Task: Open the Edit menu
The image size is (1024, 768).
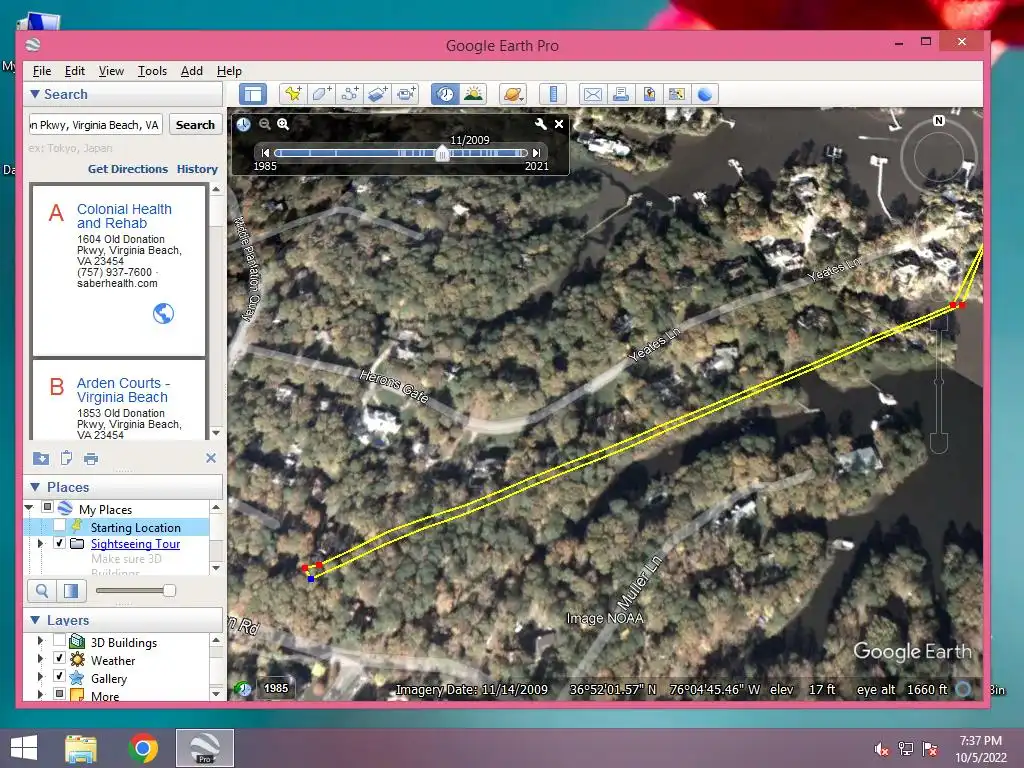Action: pyautogui.click(x=74, y=71)
